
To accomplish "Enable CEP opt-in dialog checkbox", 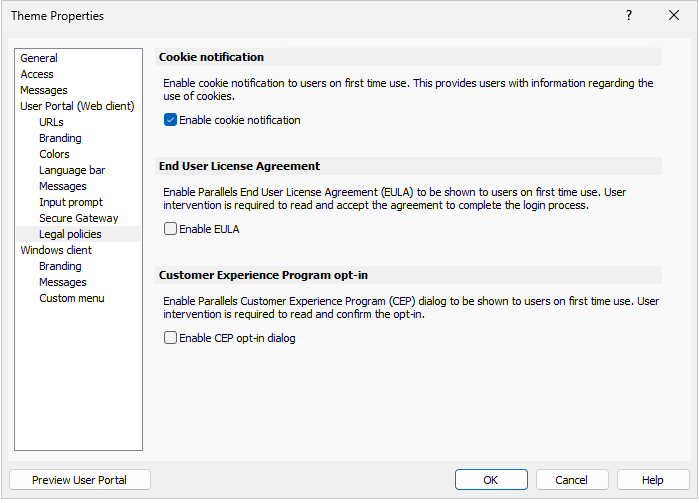I will pyautogui.click(x=170, y=338).
